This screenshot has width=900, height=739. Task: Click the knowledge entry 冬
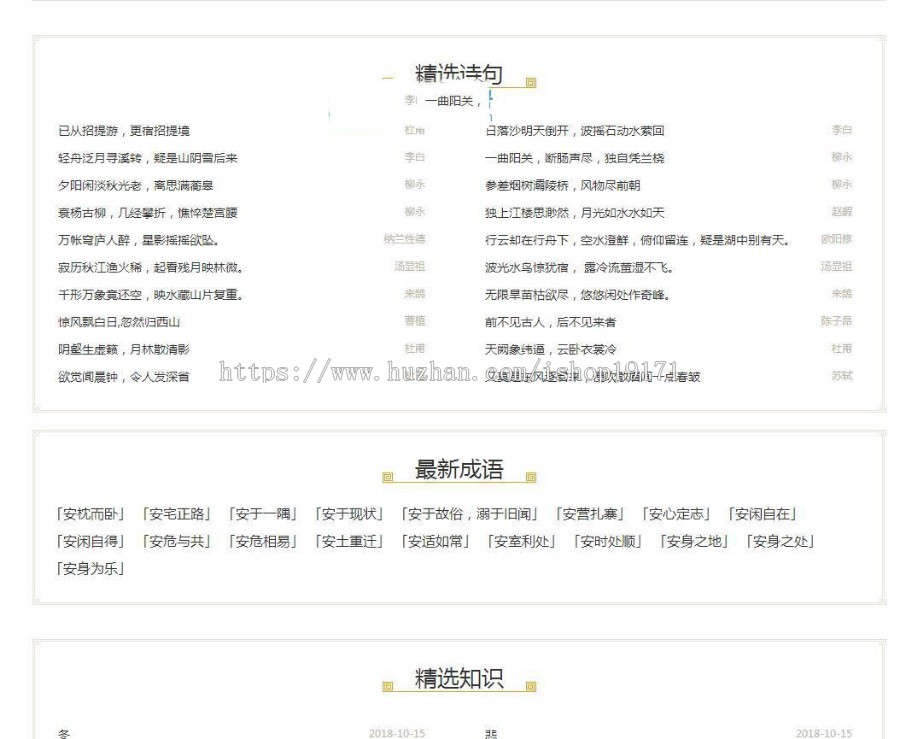[61, 732]
